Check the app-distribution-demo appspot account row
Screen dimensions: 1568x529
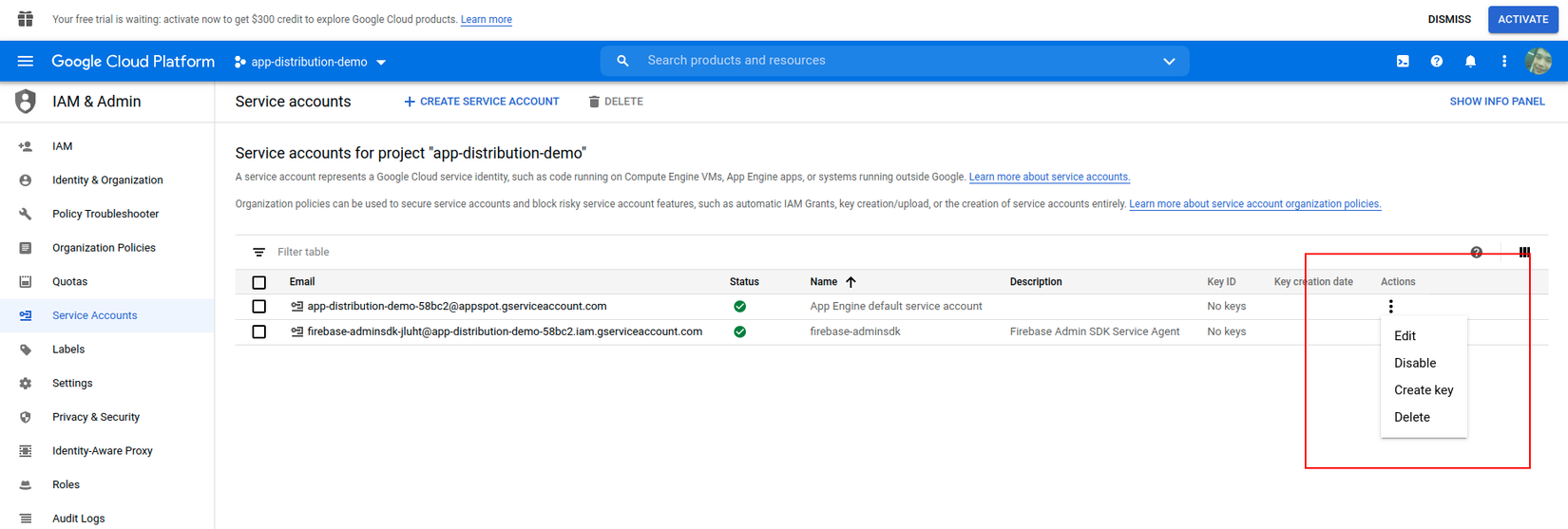(x=259, y=307)
